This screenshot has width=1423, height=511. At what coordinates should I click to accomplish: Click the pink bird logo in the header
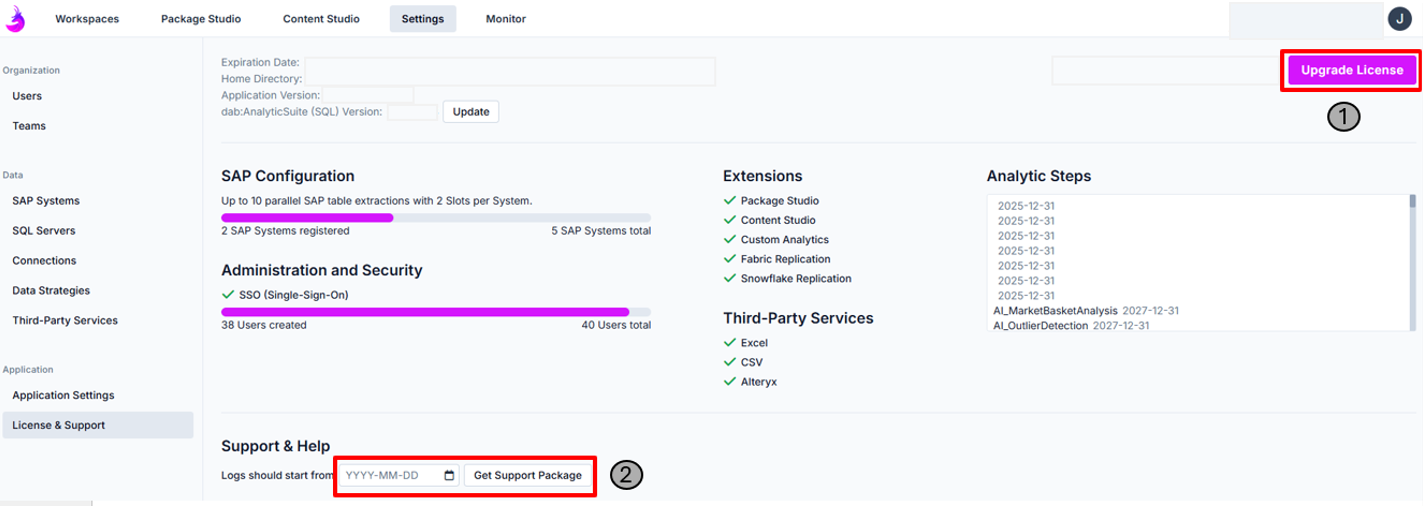[16, 18]
